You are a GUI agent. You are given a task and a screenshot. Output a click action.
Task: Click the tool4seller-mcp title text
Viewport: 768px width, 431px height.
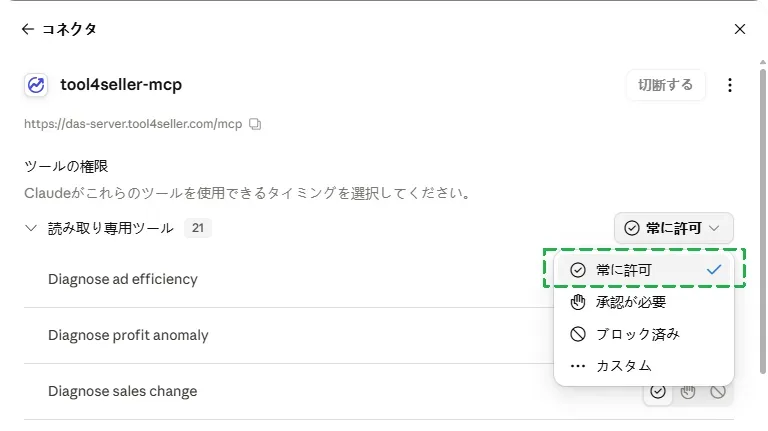click(121, 85)
